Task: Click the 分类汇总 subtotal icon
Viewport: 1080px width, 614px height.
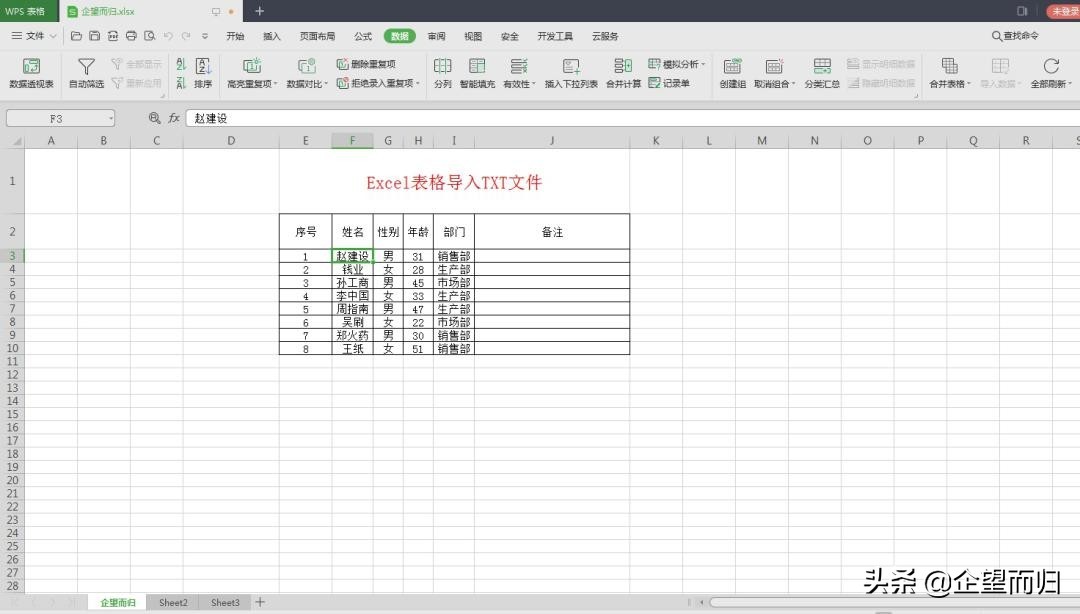Action: click(x=822, y=66)
